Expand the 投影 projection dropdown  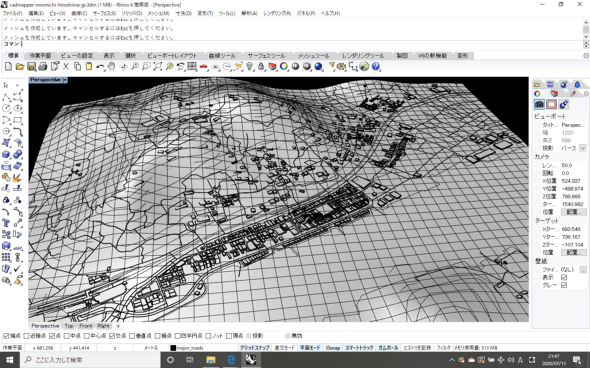point(583,148)
